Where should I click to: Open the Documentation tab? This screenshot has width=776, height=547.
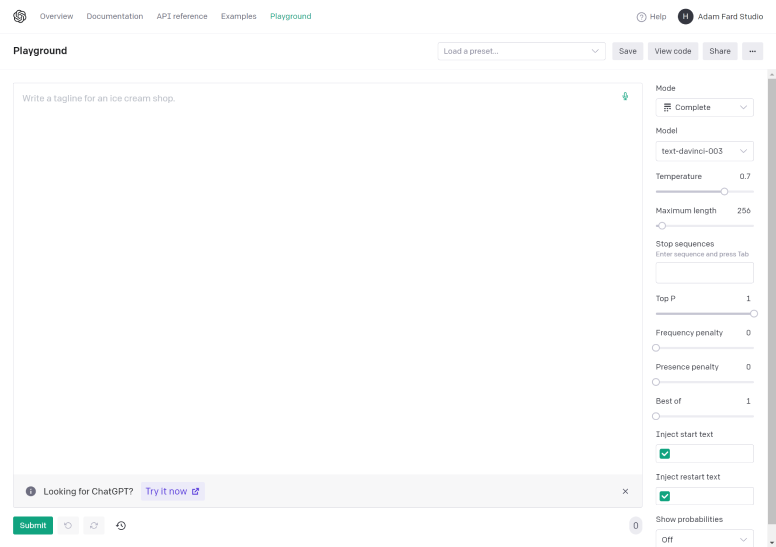pyautogui.click(x=115, y=16)
